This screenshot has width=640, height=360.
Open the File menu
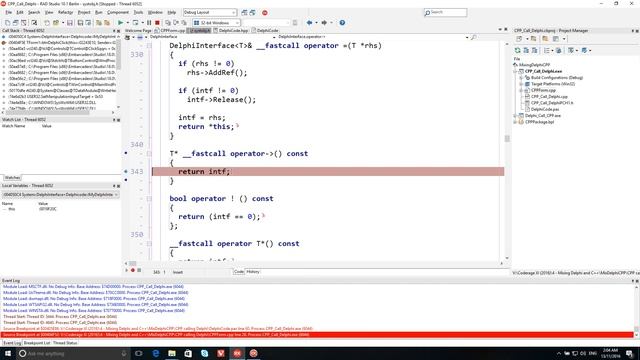(x=9, y=13)
